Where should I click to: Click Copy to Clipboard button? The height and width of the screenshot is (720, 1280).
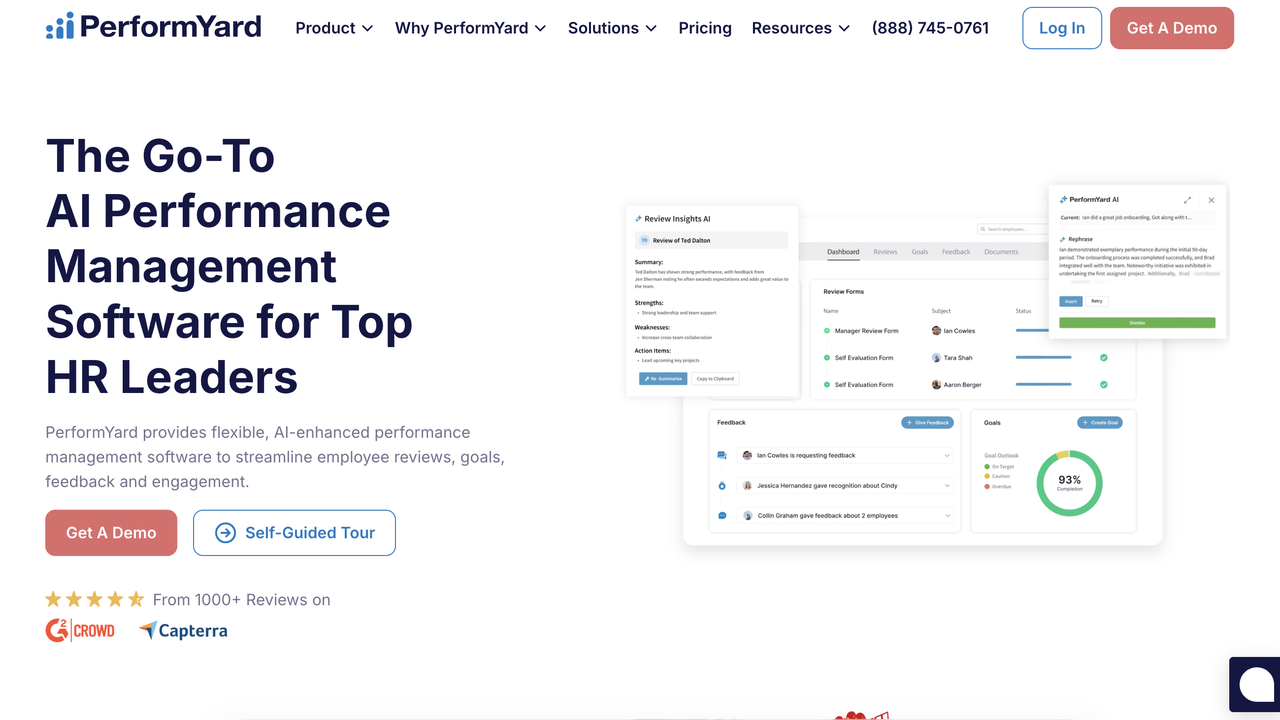(715, 379)
